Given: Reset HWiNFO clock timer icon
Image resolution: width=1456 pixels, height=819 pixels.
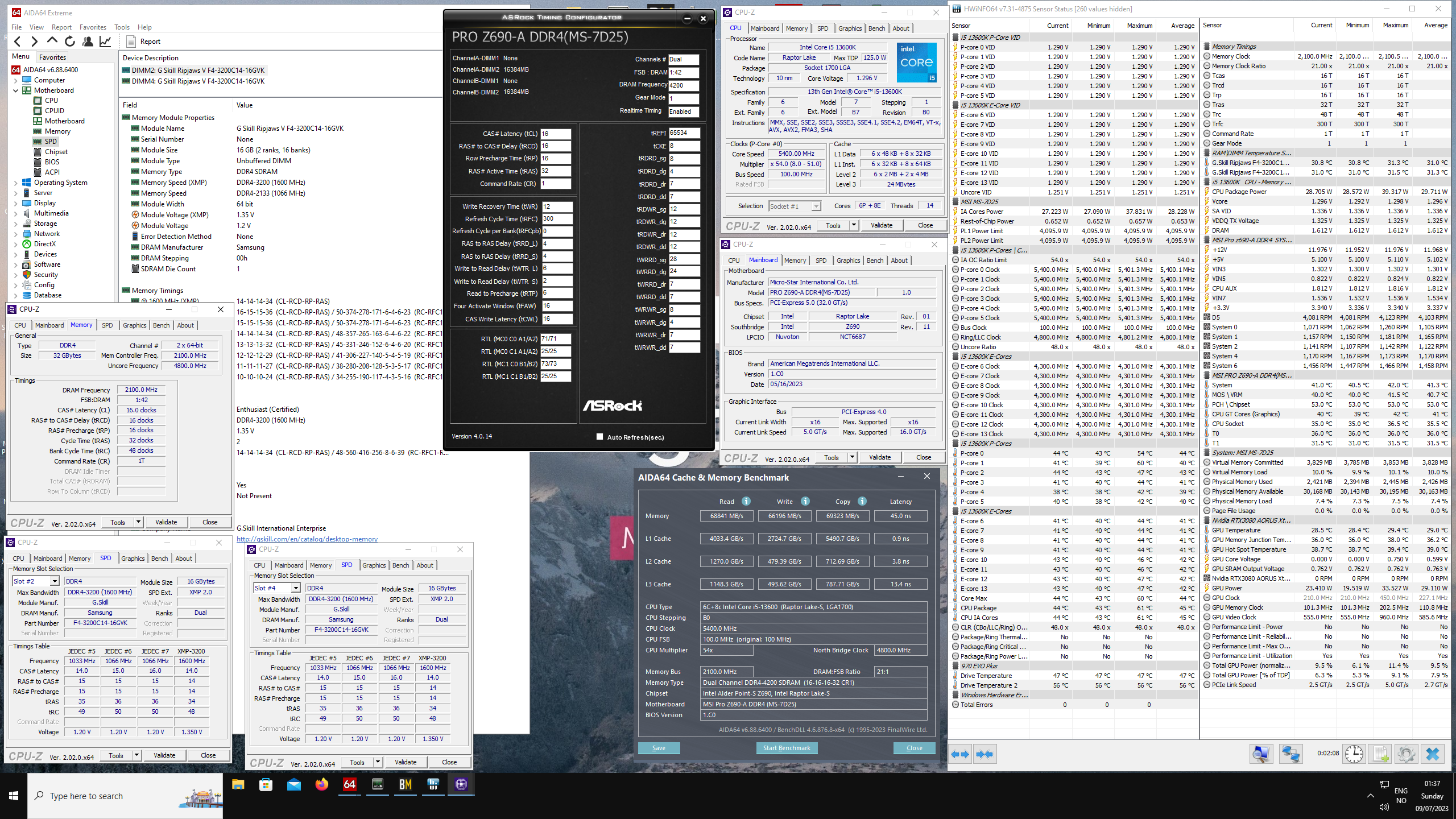Looking at the screenshot, I should (x=1354, y=754).
